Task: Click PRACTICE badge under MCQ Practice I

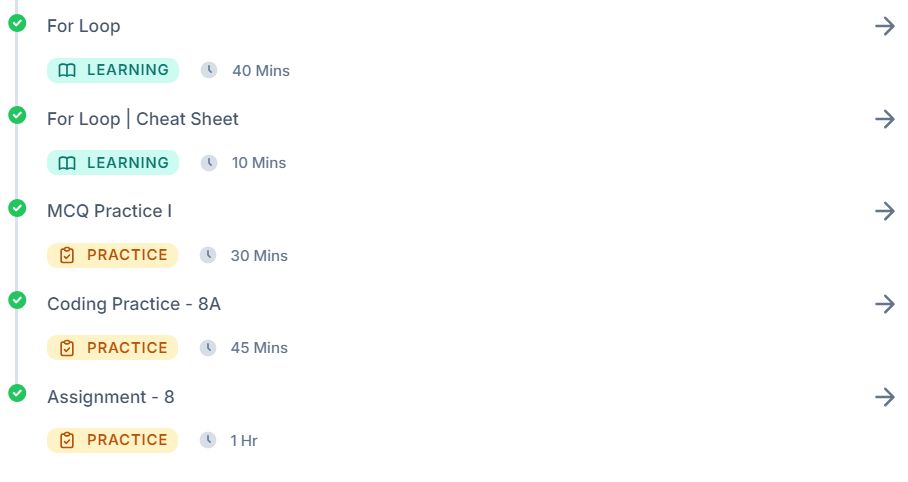Action: pyautogui.click(x=112, y=255)
